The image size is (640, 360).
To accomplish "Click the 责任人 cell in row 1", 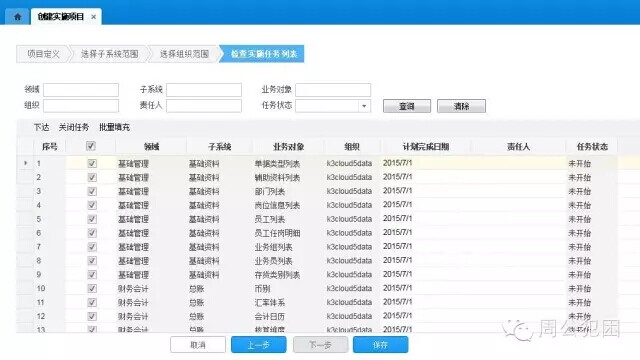I will [518, 163].
